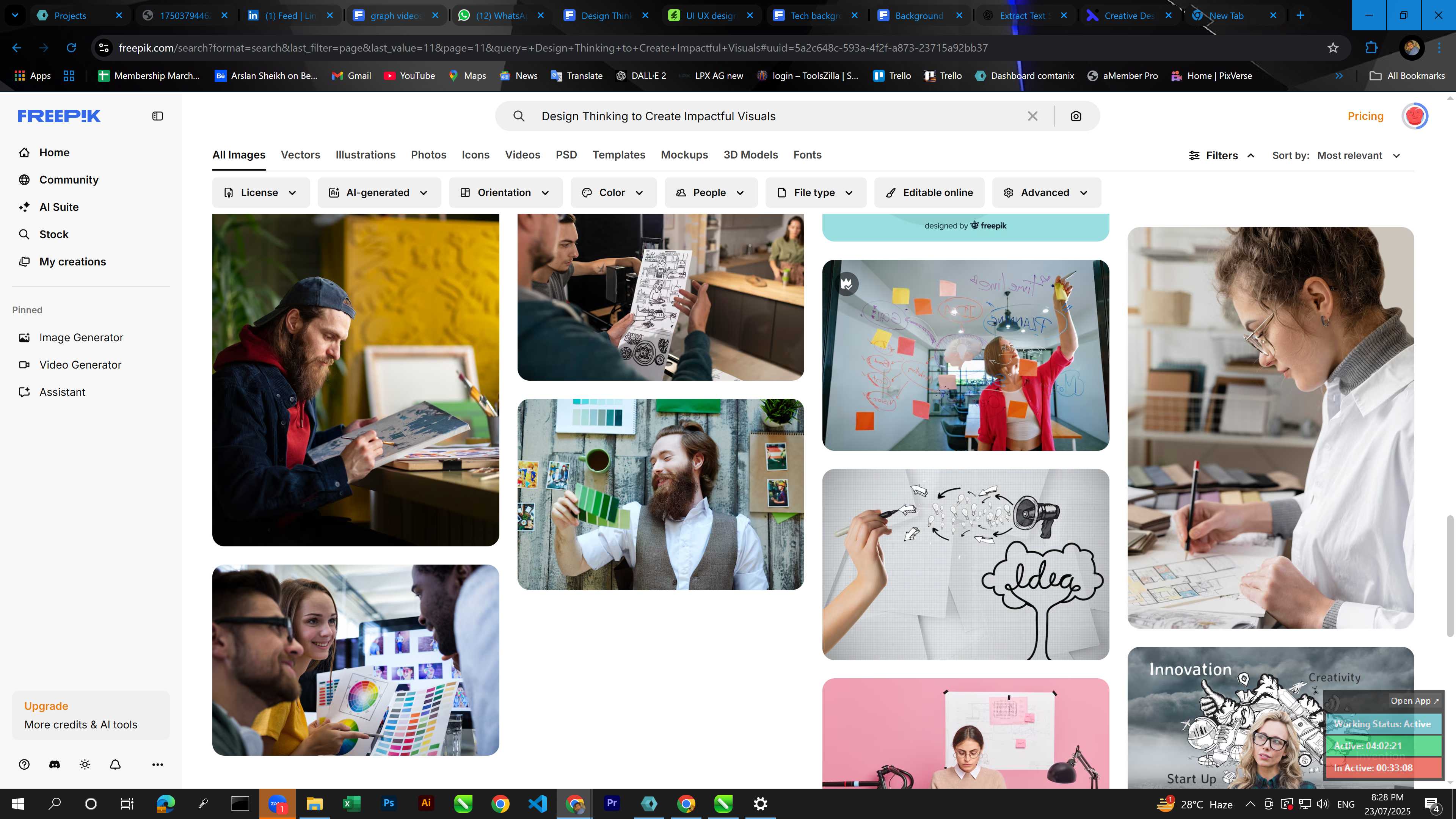Open Stock section in sidebar
The height and width of the screenshot is (819, 1456).
coord(54,235)
